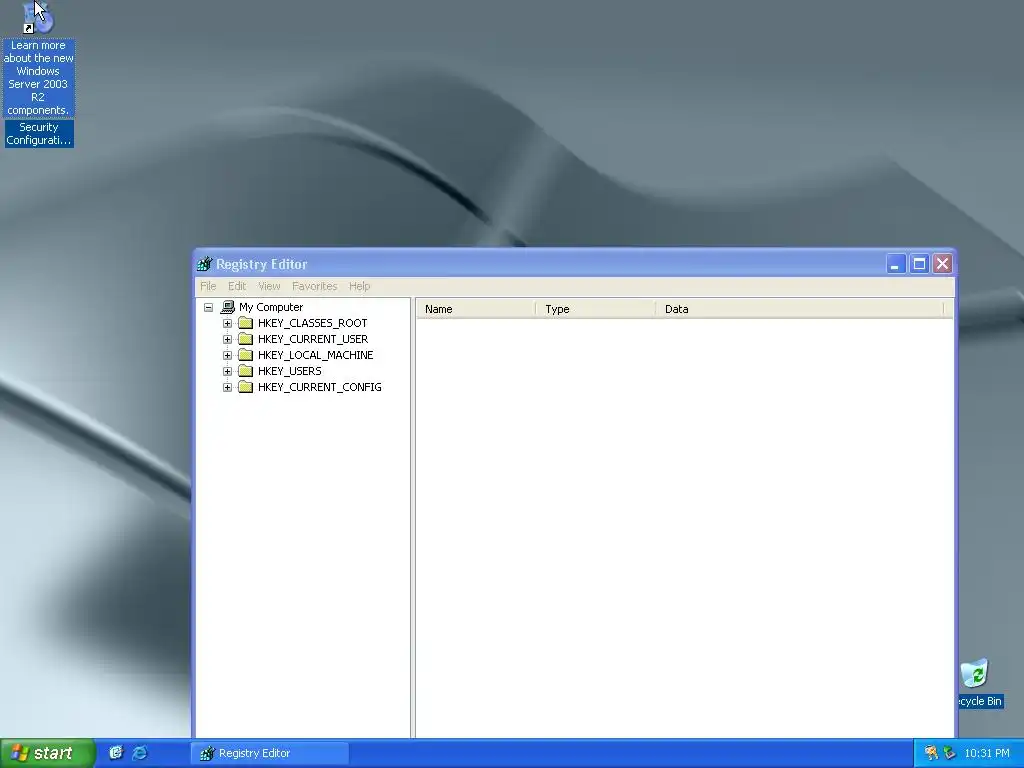The width and height of the screenshot is (1024, 768).
Task: Click the HKEY_CLASSES_ROOT folder icon
Action: tap(246, 323)
